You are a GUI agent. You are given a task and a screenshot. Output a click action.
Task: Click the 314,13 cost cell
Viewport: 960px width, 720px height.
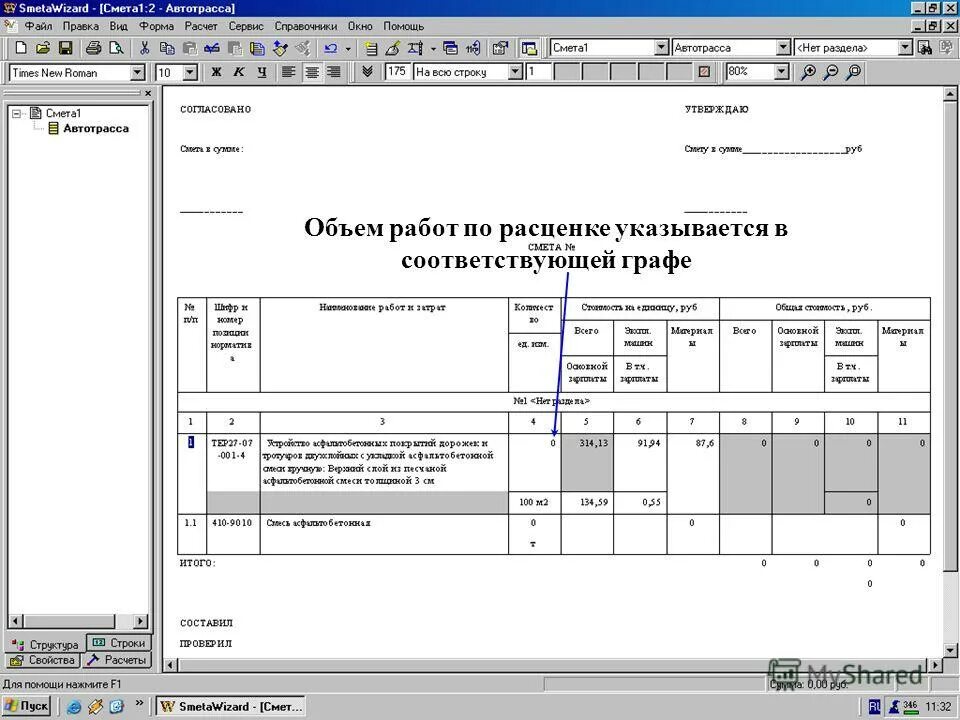click(587, 462)
